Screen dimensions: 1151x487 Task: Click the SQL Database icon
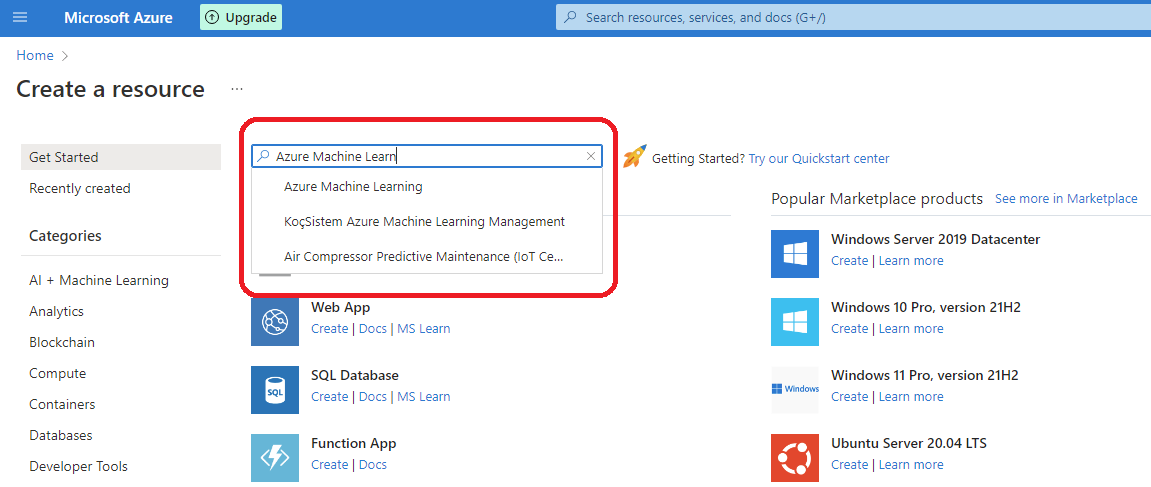point(275,390)
